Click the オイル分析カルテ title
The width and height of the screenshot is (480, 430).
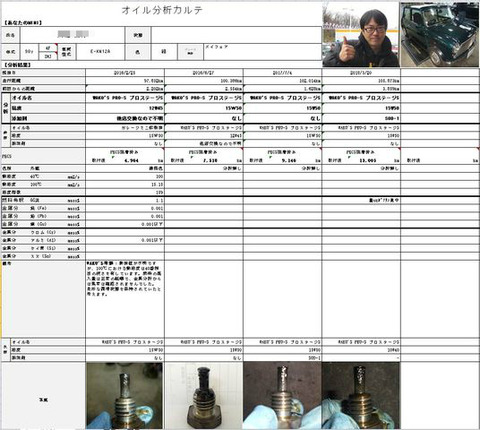coord(162,10)
